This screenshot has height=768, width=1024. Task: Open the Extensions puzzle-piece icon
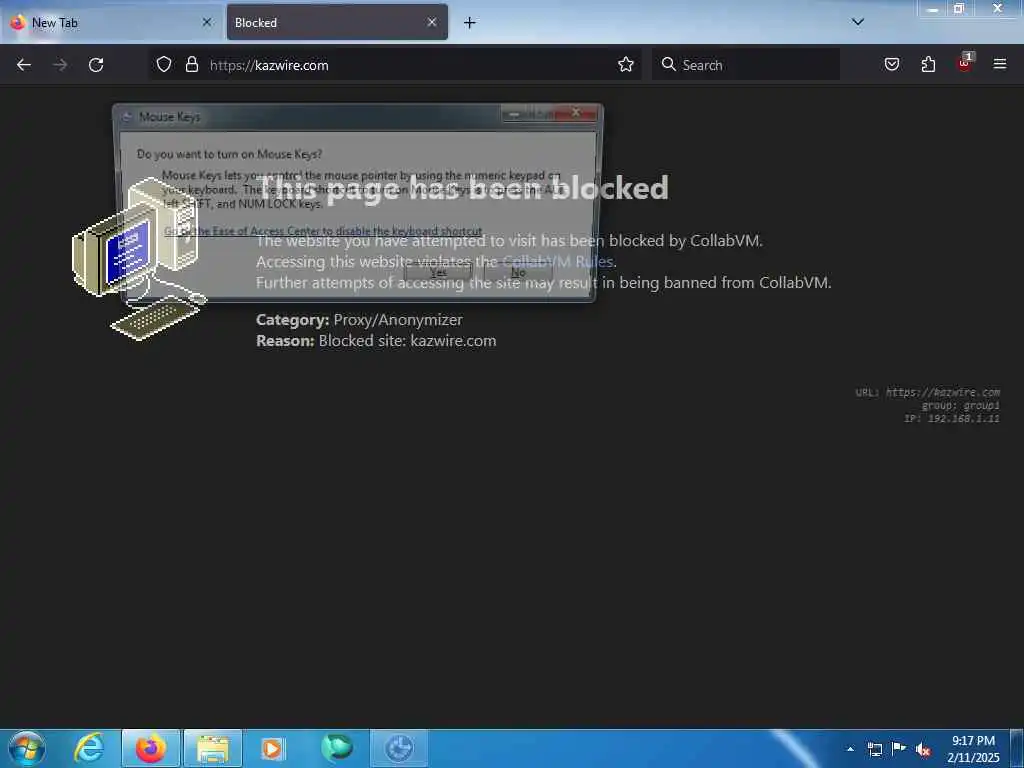(x=928, y=65)
